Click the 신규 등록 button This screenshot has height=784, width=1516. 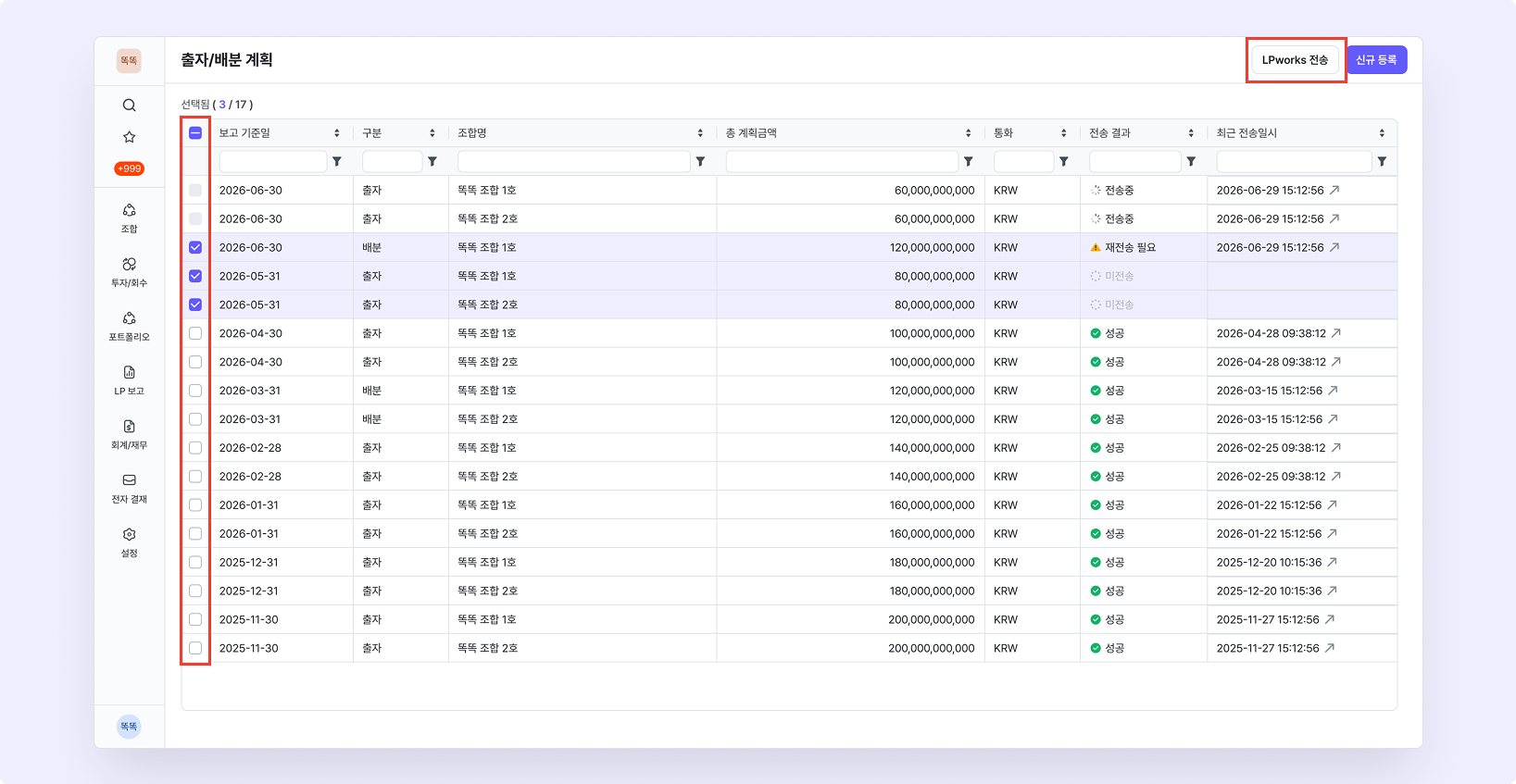tap(1376, 60)
